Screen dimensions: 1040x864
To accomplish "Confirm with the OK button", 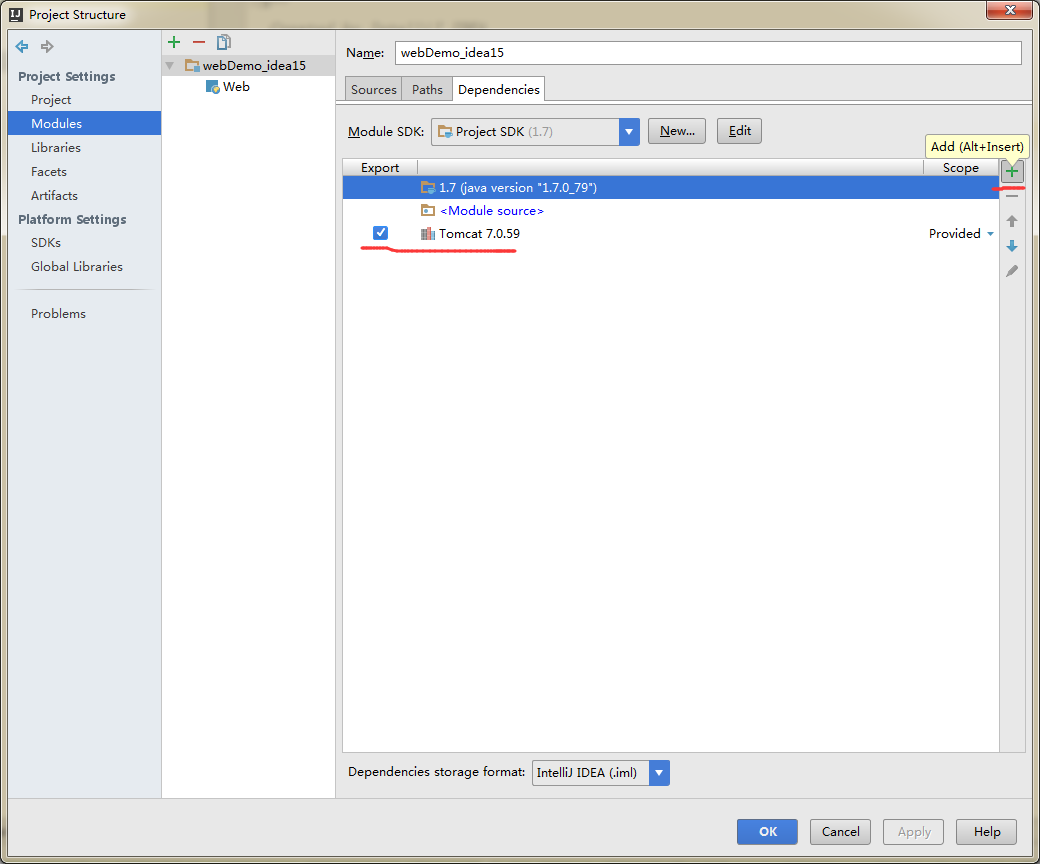I will 767,832.
